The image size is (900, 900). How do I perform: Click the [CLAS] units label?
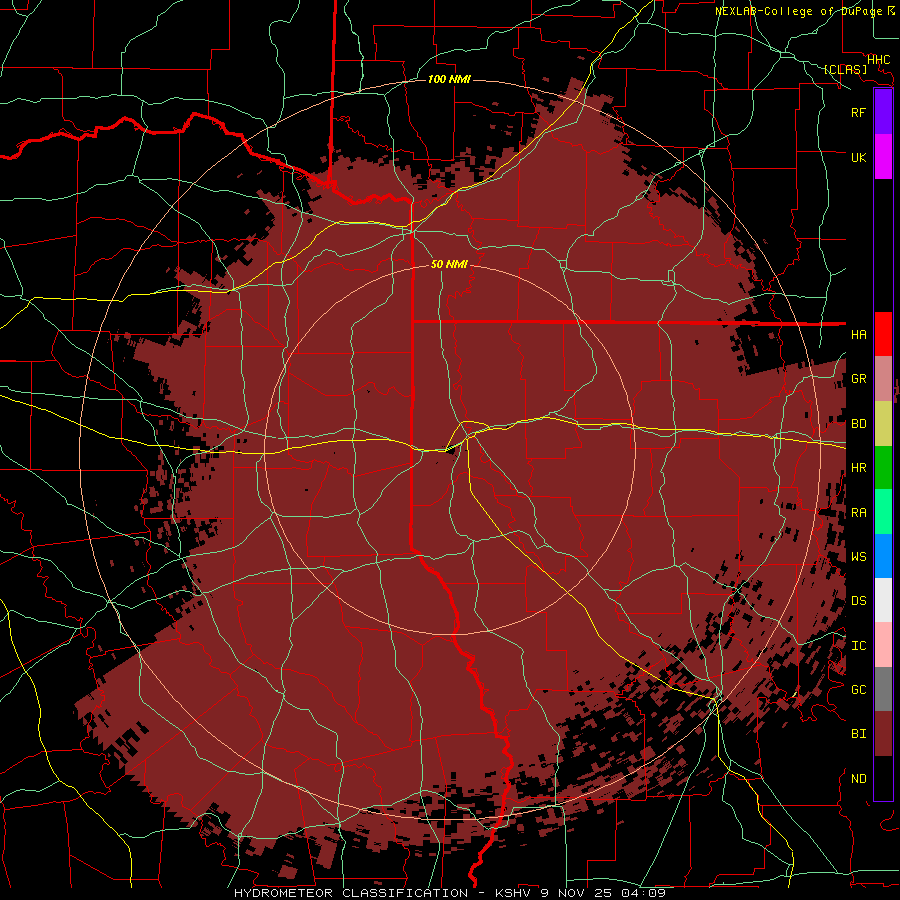pos(845,69)
